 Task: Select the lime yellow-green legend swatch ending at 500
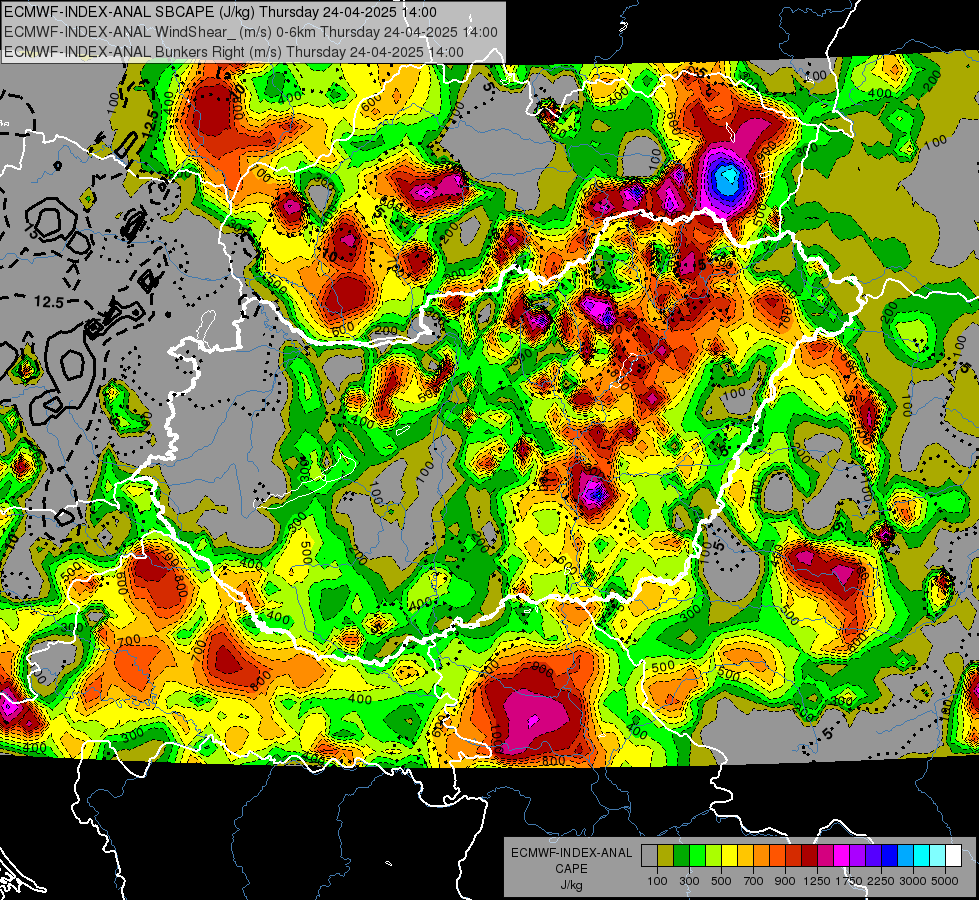[714, 856]
